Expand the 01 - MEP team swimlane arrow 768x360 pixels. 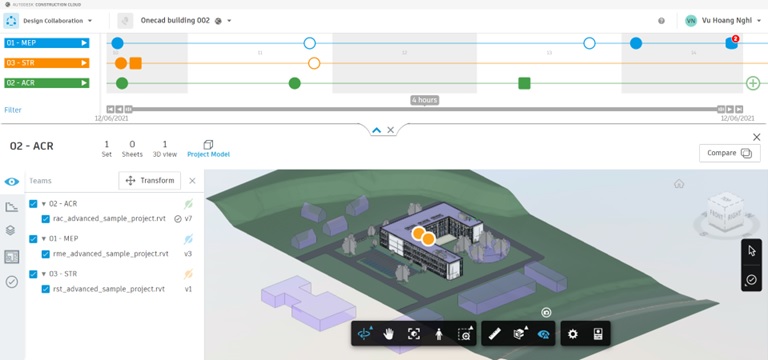point(84,43)
